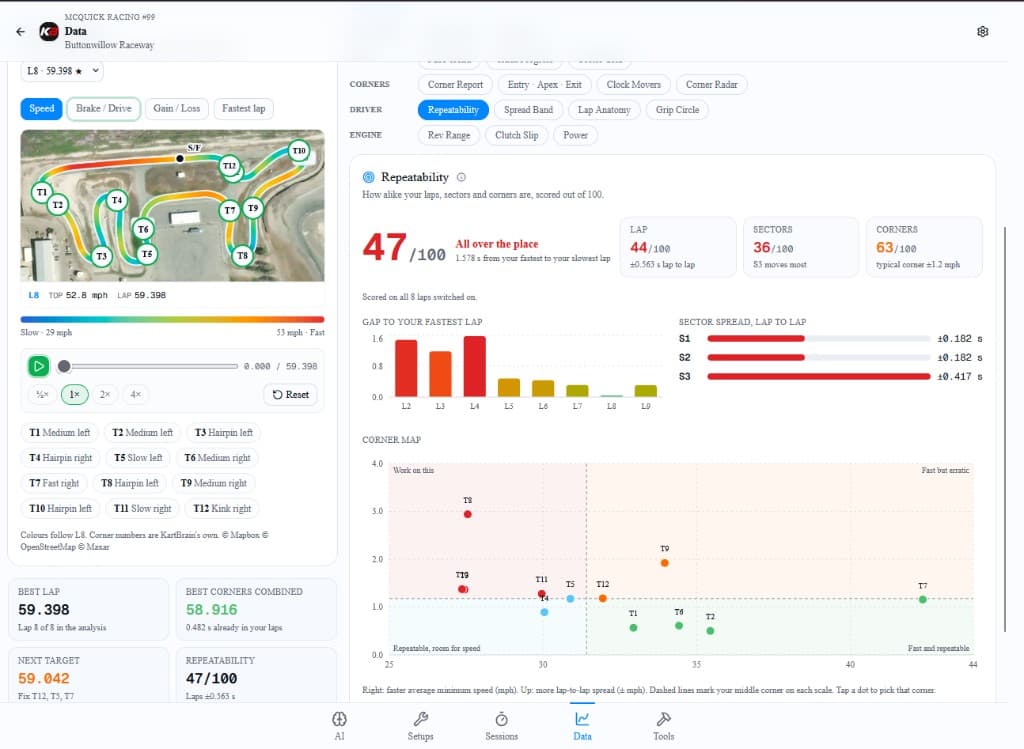Go back with the arrow icon
The height and width of the screenshot is (749, 1024).
pos(20,31)
